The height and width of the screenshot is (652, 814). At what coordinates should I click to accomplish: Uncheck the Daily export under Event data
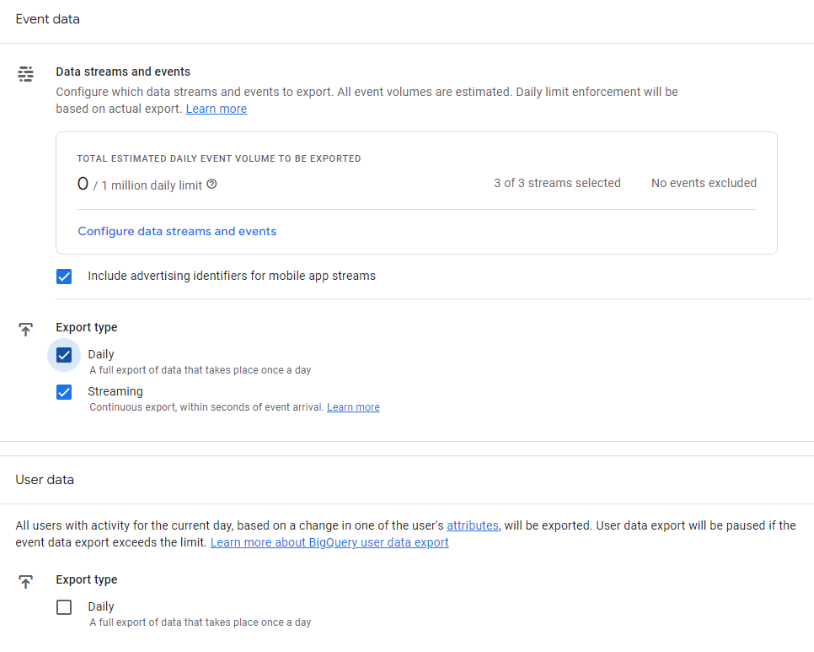pos(64,355)
